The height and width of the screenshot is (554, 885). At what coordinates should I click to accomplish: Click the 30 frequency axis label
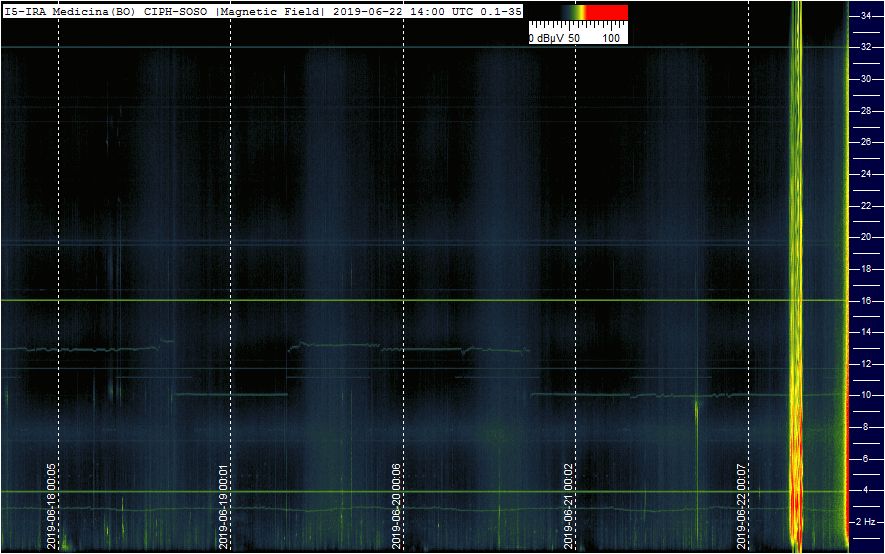(x=866, y=79)
